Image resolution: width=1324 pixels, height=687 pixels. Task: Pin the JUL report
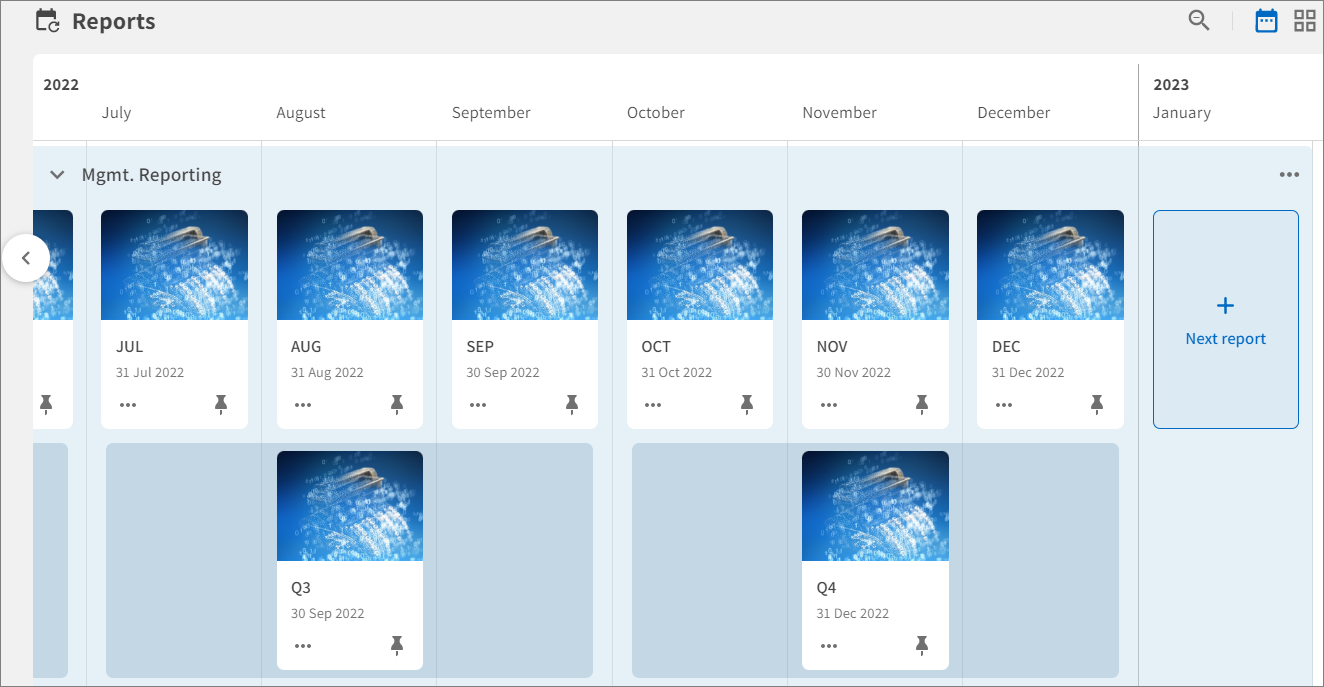tap(221, 404)
